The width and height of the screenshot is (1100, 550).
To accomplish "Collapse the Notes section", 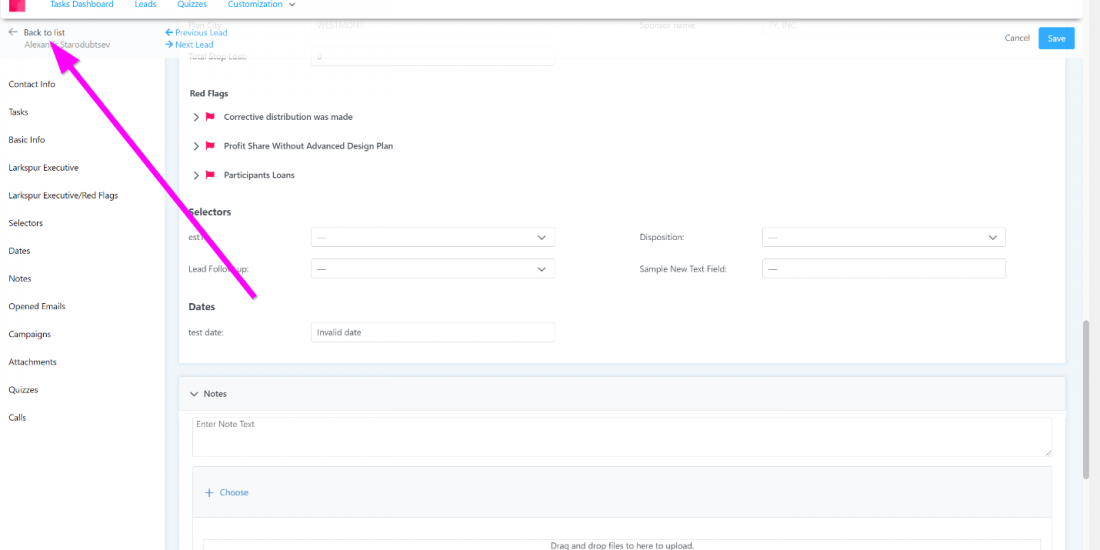I will (x=194, y=394).
